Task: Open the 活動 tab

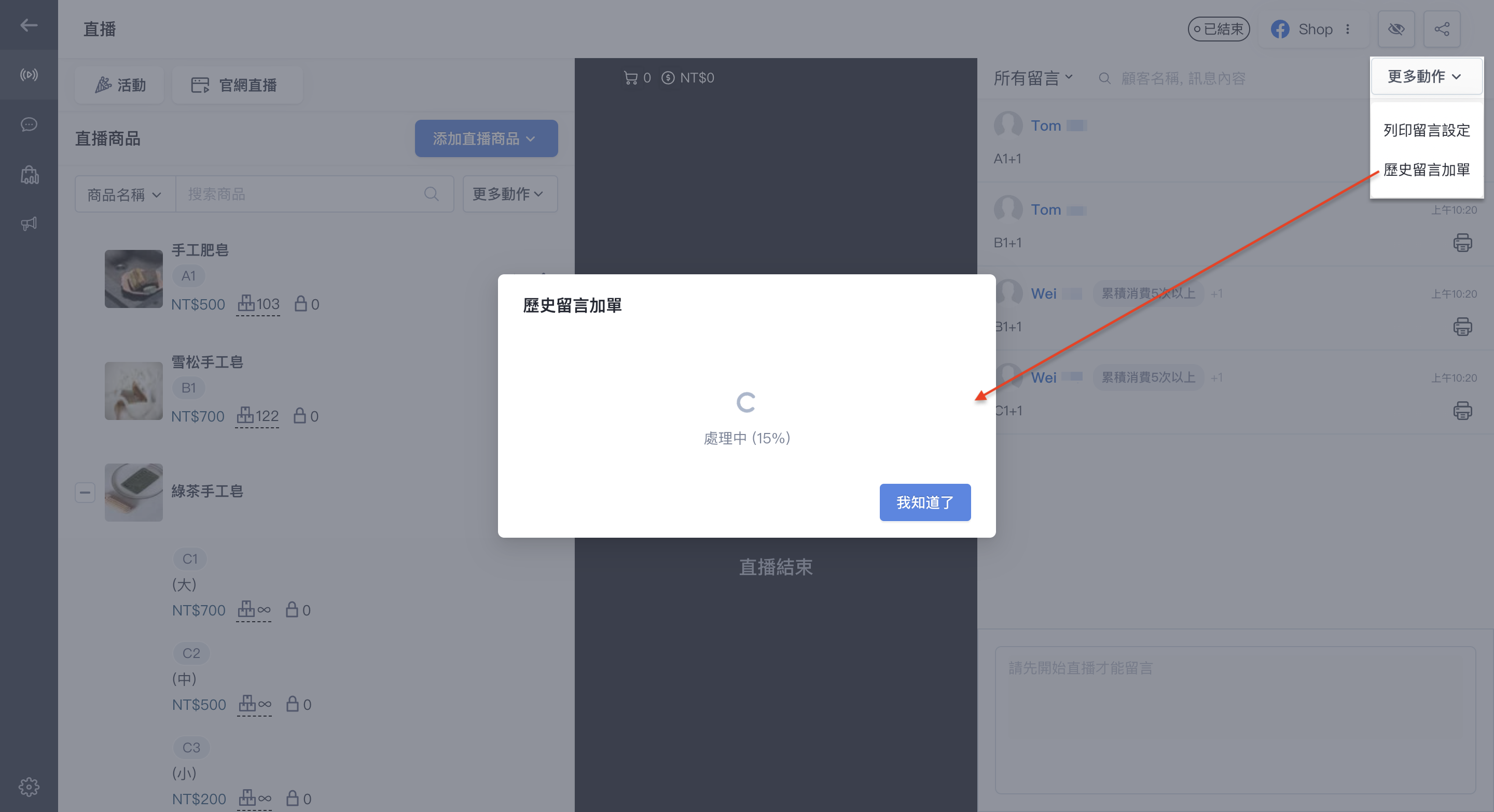Action: (x=119, y=85)
